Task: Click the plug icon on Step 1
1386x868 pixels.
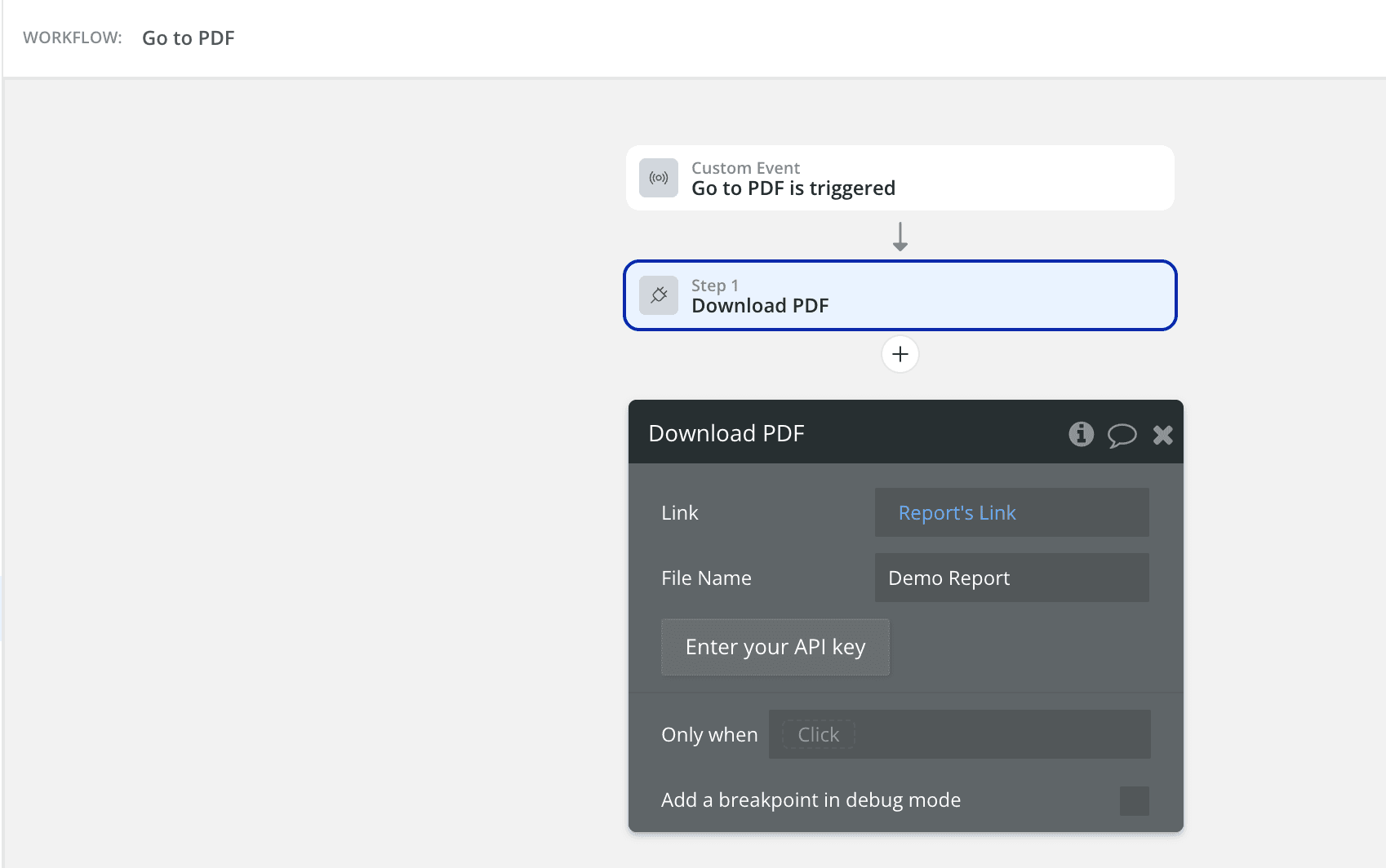Action: [658, 295]
